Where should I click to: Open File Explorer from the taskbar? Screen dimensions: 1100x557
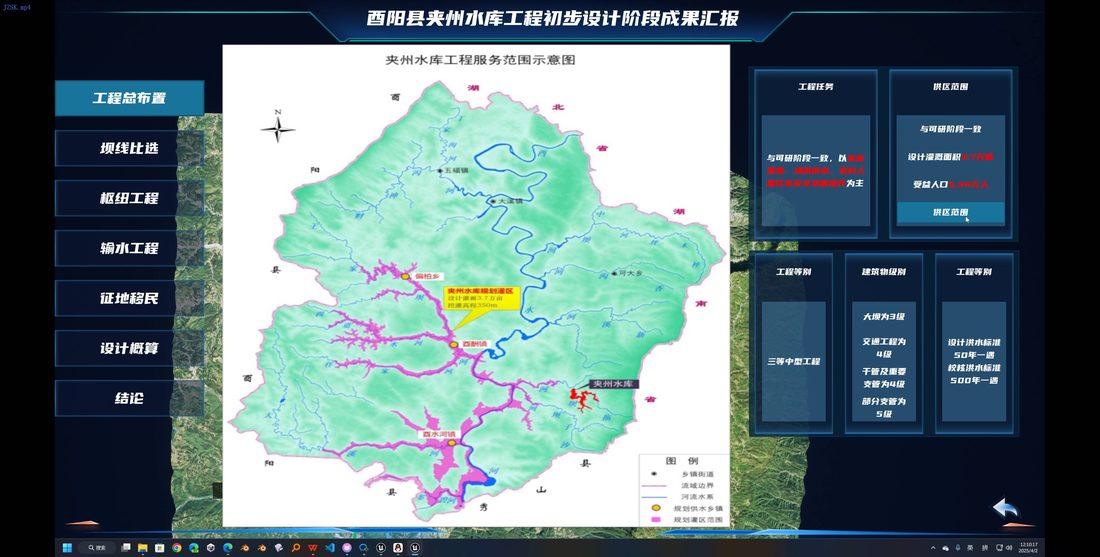click(142, 548)
